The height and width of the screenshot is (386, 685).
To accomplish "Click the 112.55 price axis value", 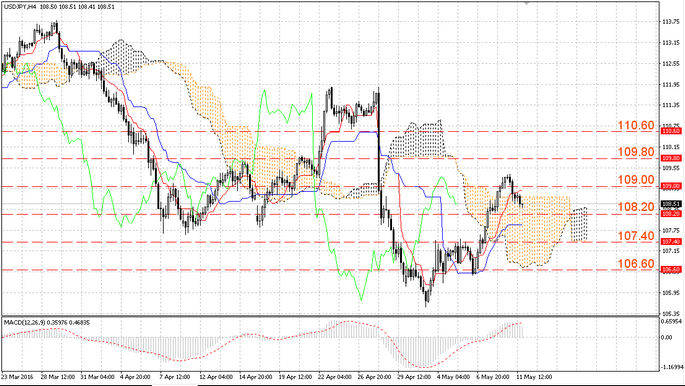I will [x=671, y=63].
